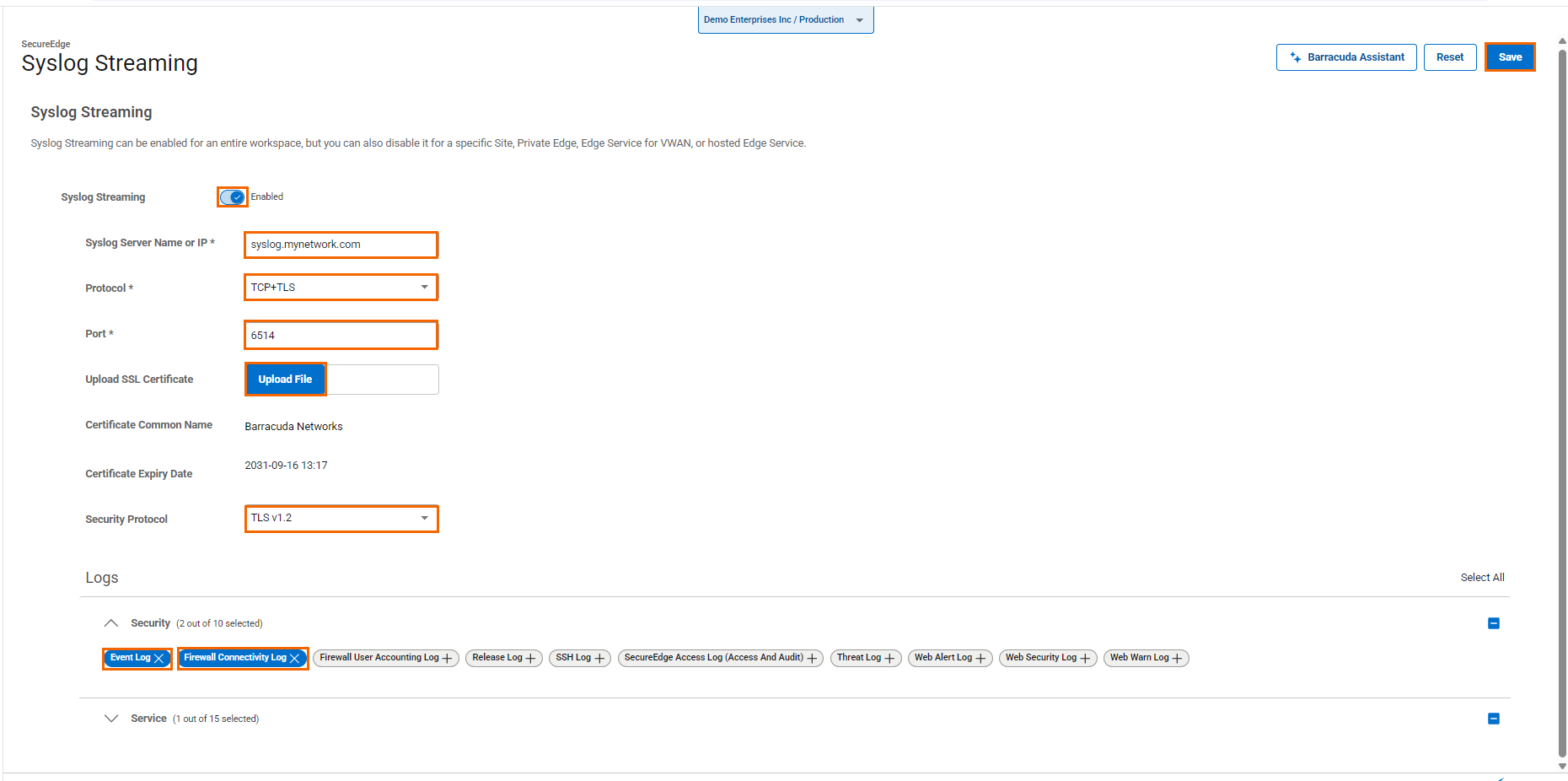Add Release Log via plus icon
The height and width of the screenshot is (781, 1568).
(530, 658)
